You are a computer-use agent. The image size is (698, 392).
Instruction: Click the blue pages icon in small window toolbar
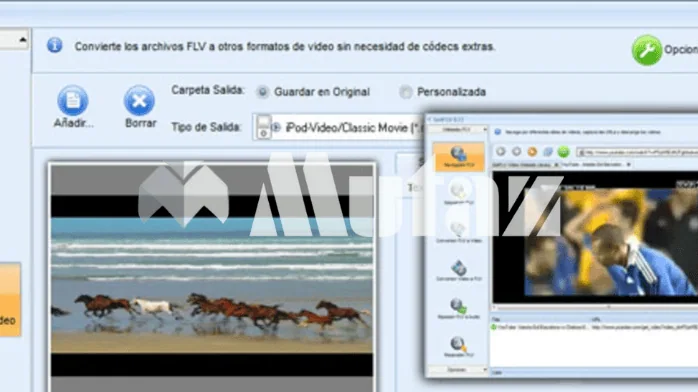click(548, 152)
